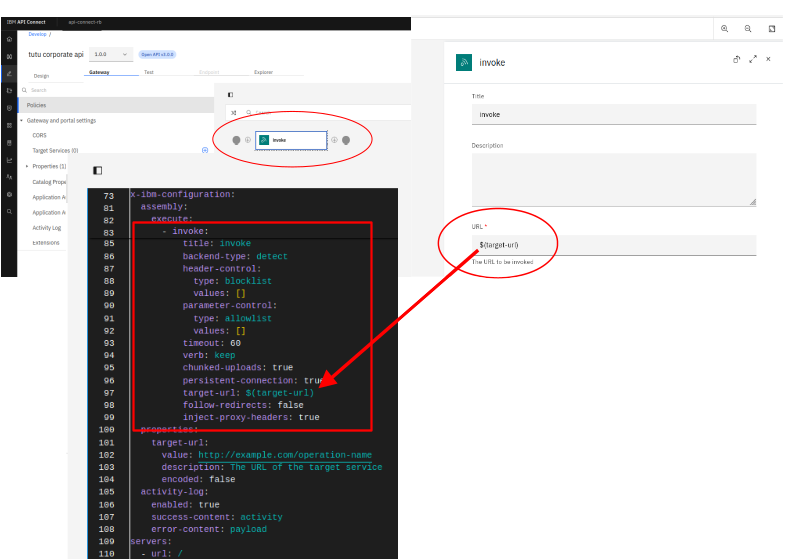
Task: Collapse Gateway and portal settings section
Action: tap(22, 120)
